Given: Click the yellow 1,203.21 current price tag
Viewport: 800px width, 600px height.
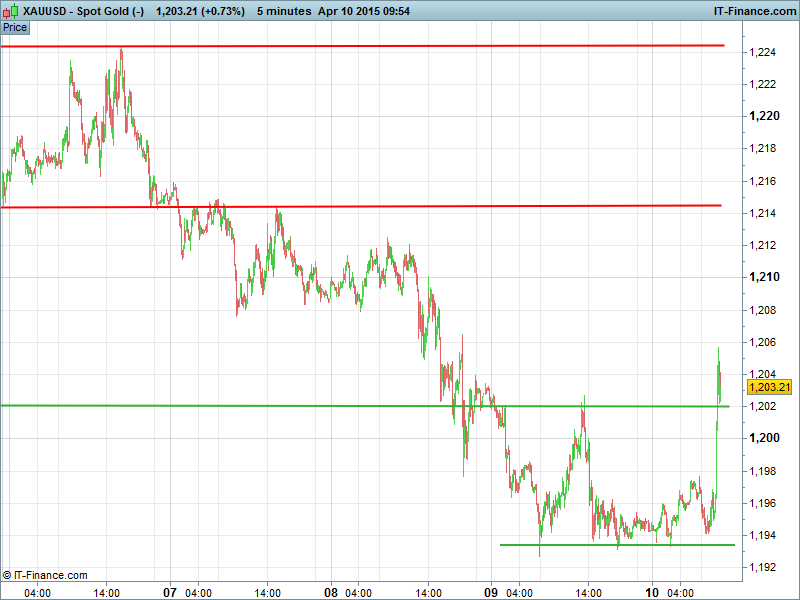Looking at the screenshot, I should [x=769, y=387].
